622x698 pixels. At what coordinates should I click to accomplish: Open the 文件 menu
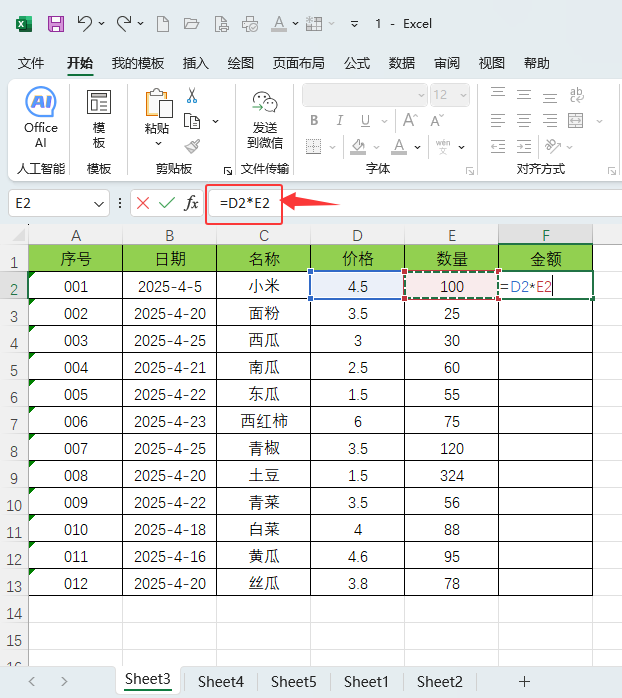click(31, 63)
